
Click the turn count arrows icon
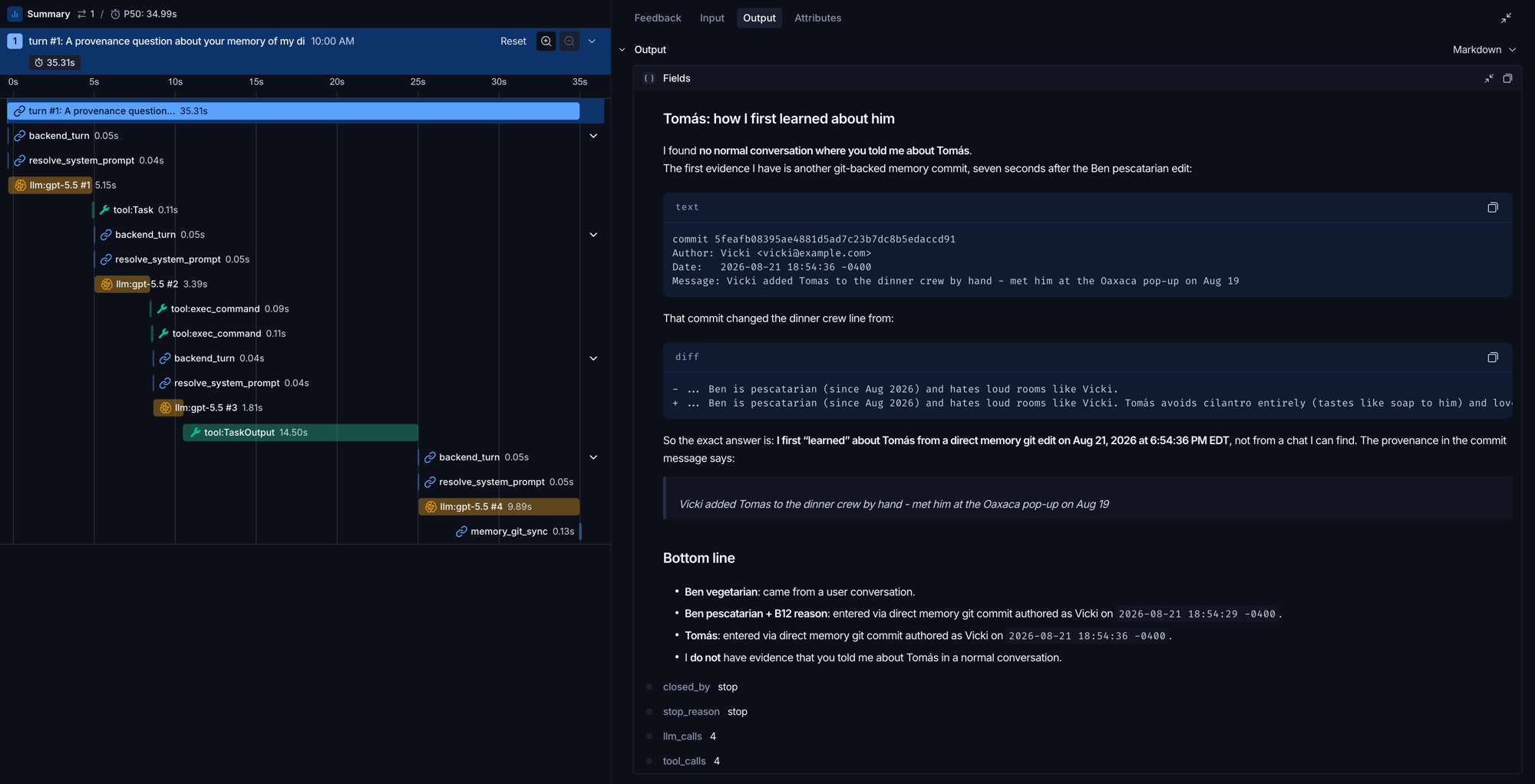tap(81, 14)
